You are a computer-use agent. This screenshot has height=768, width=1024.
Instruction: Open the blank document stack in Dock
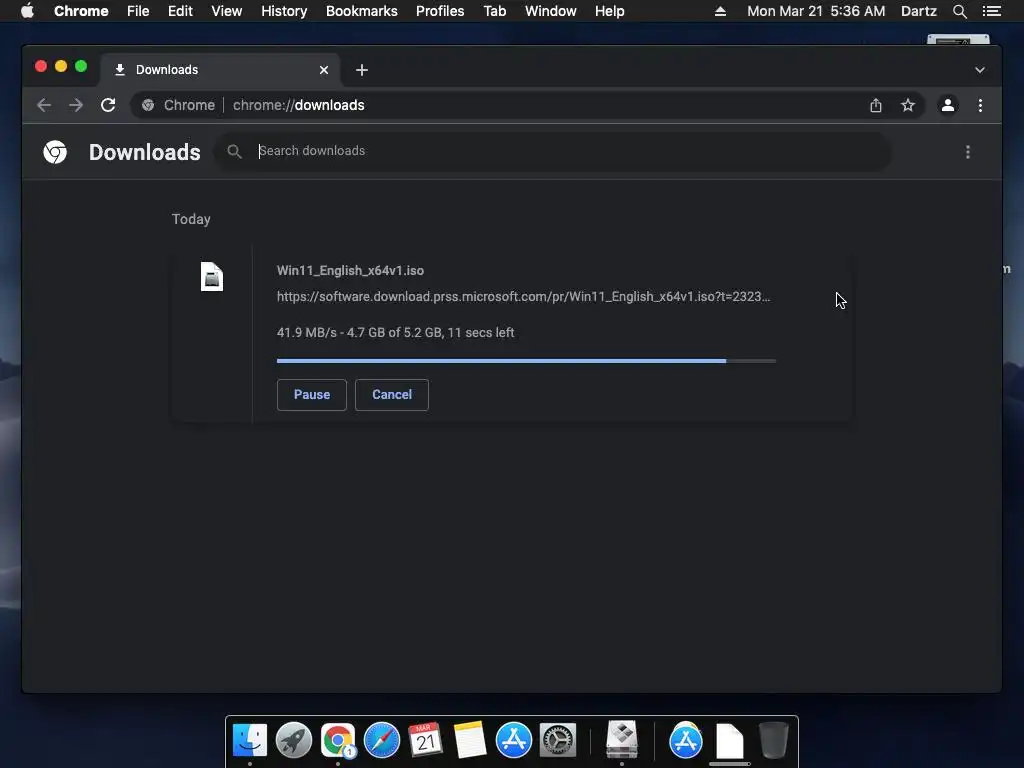click(x=729, y=741)
